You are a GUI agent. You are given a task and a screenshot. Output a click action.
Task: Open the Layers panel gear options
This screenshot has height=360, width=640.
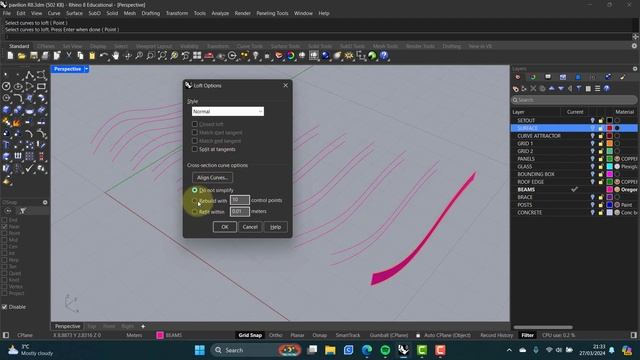635,69
